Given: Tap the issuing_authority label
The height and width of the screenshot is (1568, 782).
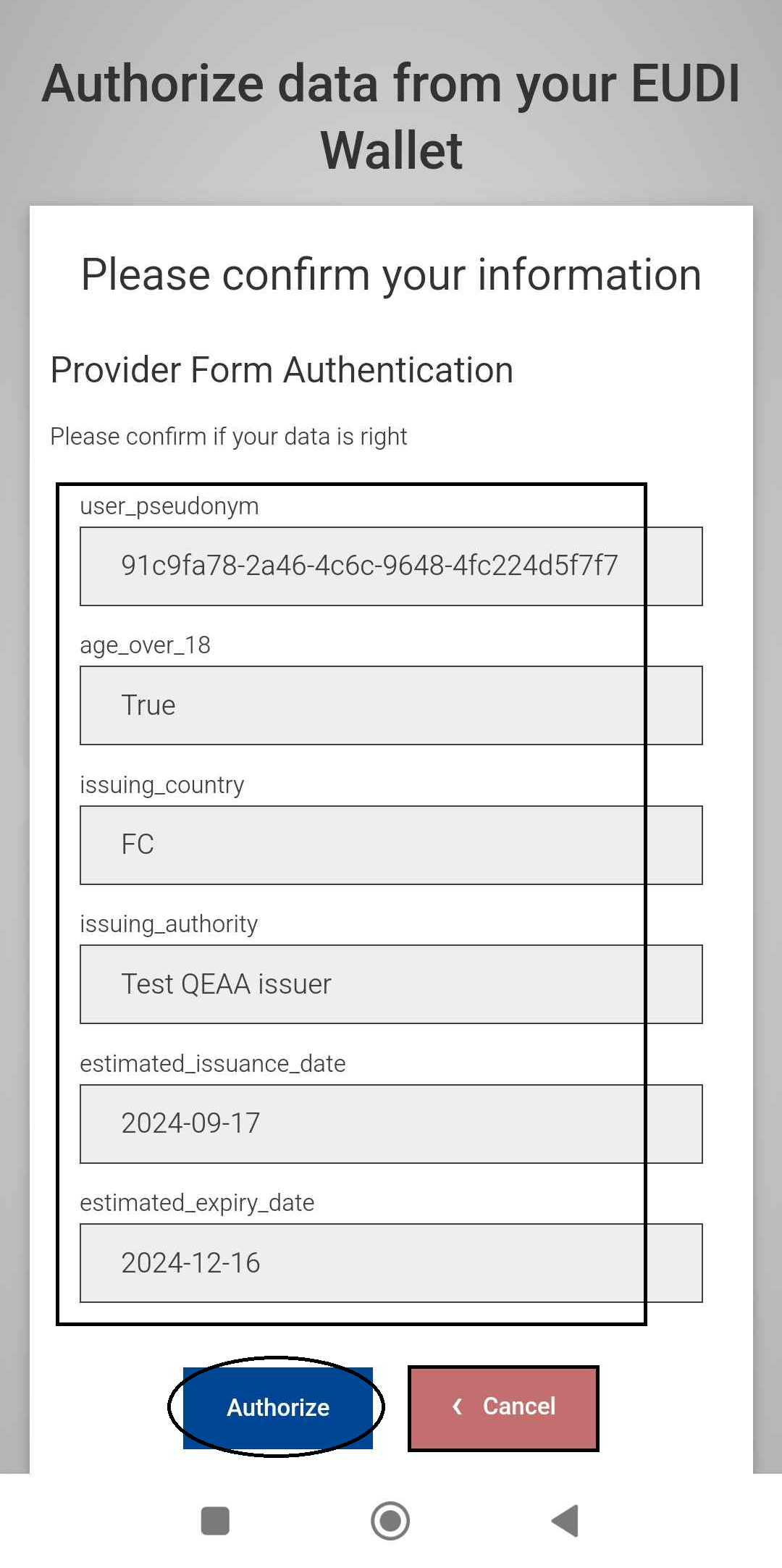Looking at the screenshot, I should coord(169,924).
